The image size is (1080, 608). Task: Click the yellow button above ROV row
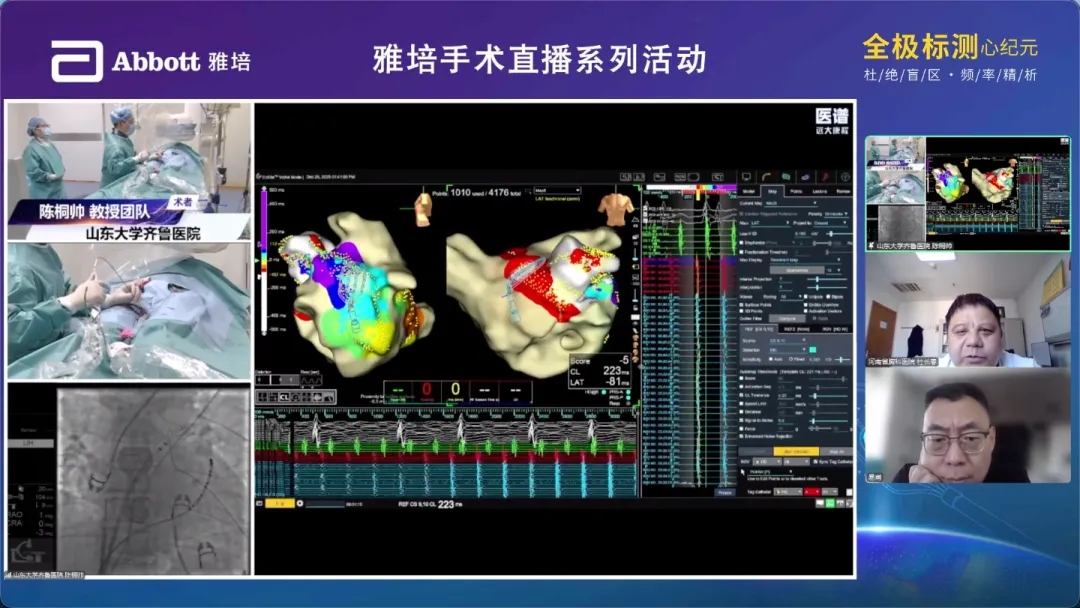796,451
